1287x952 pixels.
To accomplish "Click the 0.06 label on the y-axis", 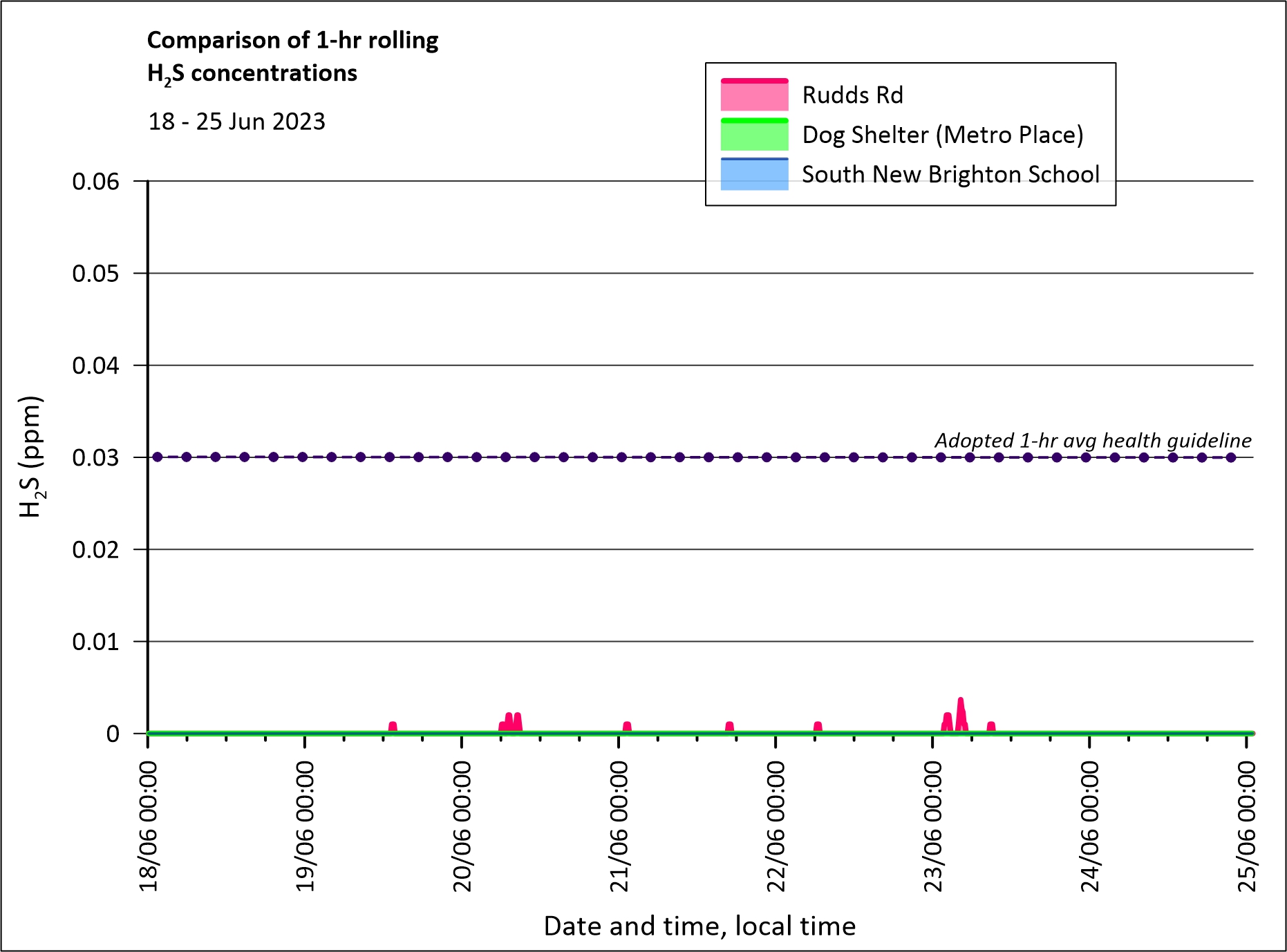I will click(95, 182).
